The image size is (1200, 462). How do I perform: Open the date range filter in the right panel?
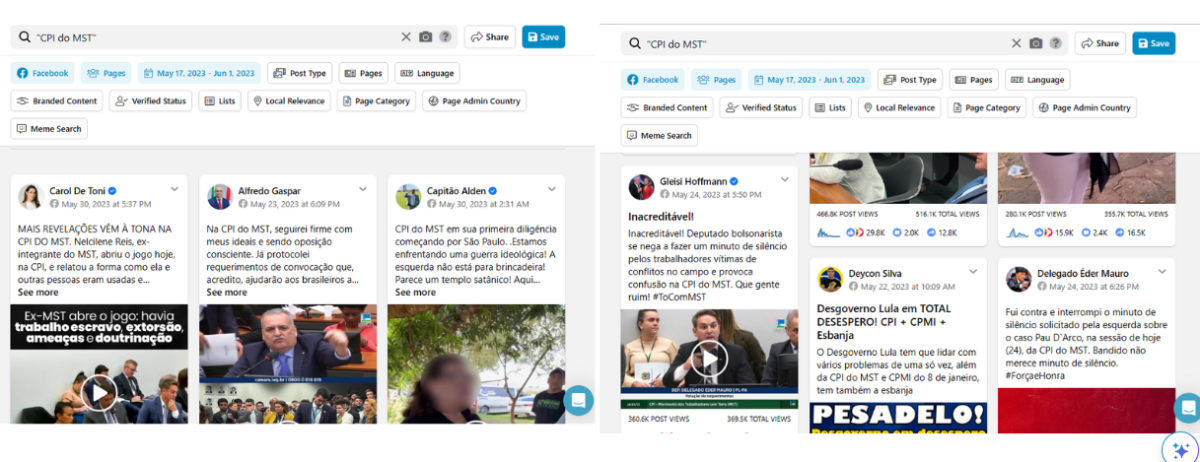click(x=809, y=80)
